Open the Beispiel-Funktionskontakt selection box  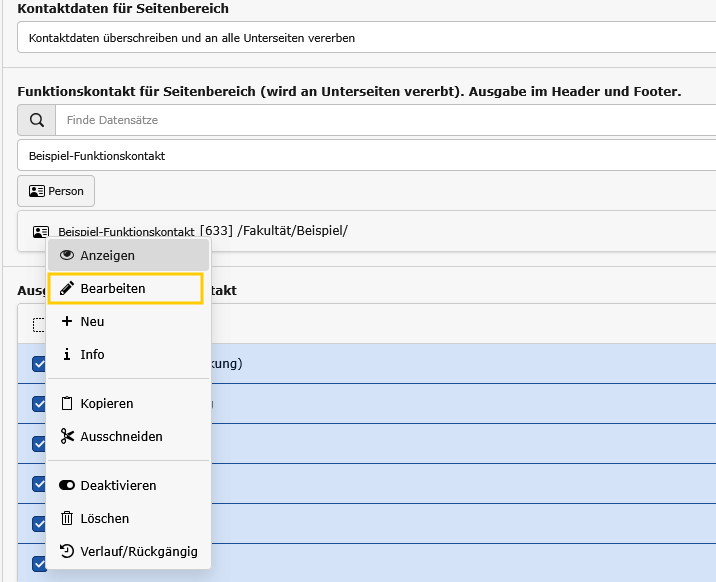(366, 156)
